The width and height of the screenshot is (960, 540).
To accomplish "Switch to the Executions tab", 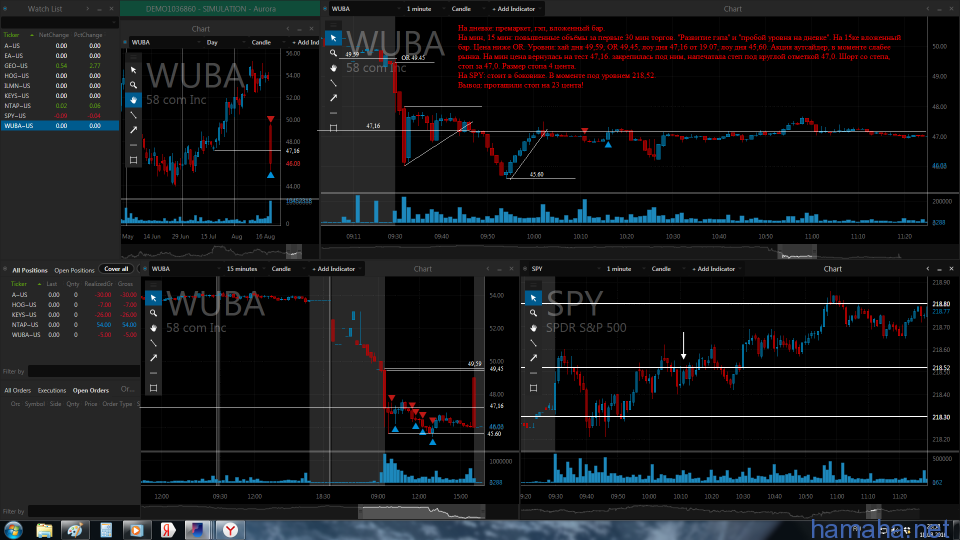I will (51, 391).
